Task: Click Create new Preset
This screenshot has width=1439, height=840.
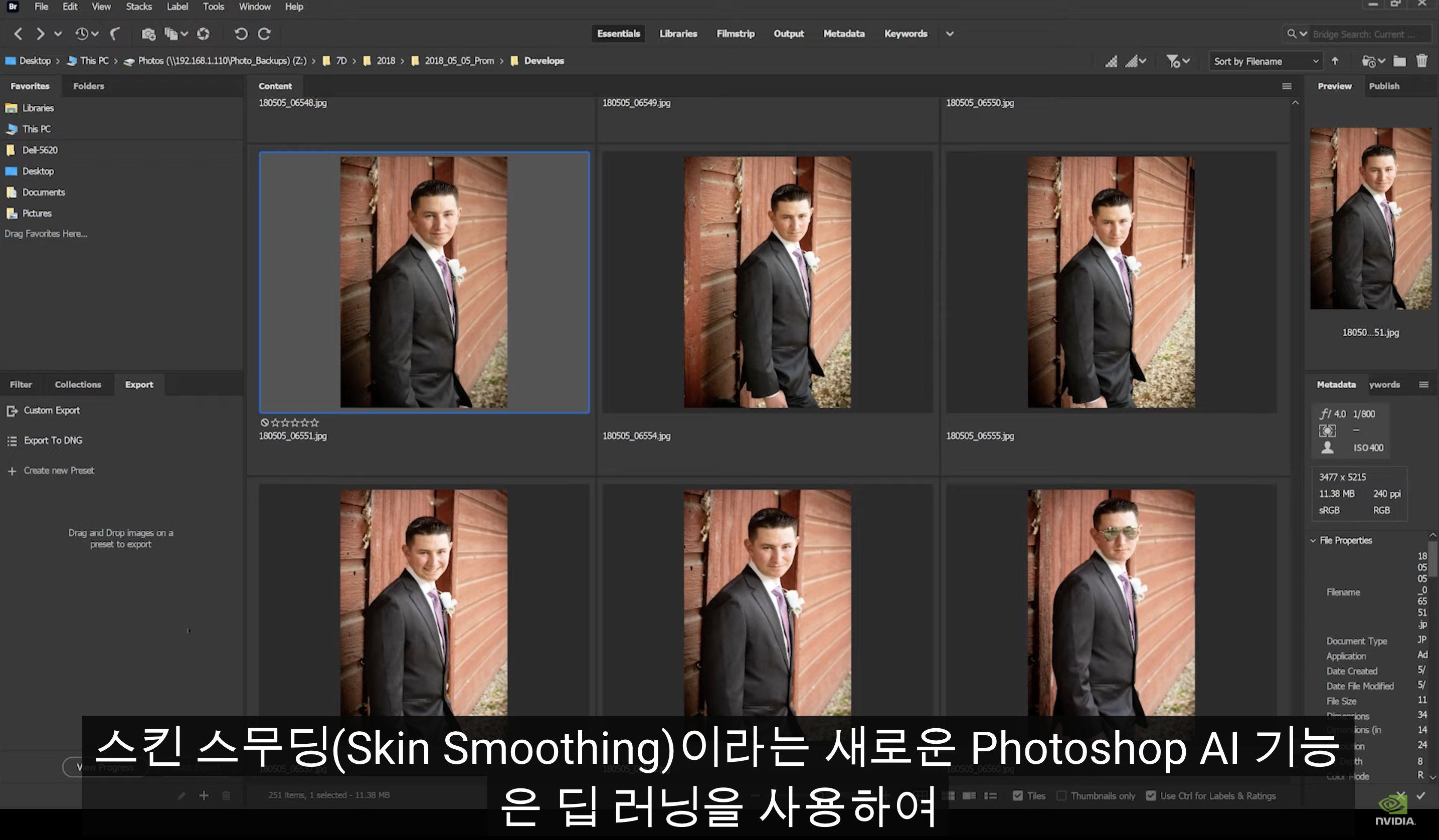Action: [x=58, y=471]
